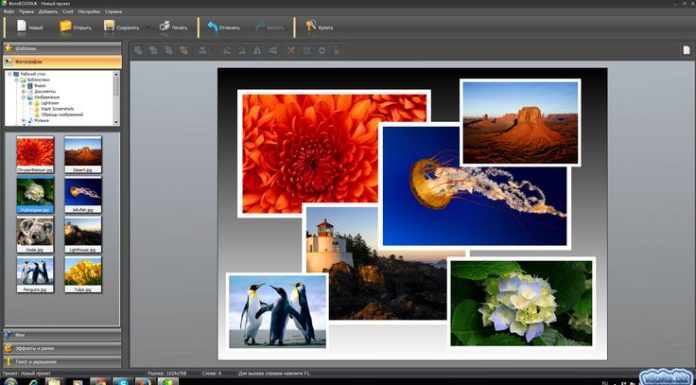Expand the Видео tree node
Screen dimensions: 696x385
24,86
